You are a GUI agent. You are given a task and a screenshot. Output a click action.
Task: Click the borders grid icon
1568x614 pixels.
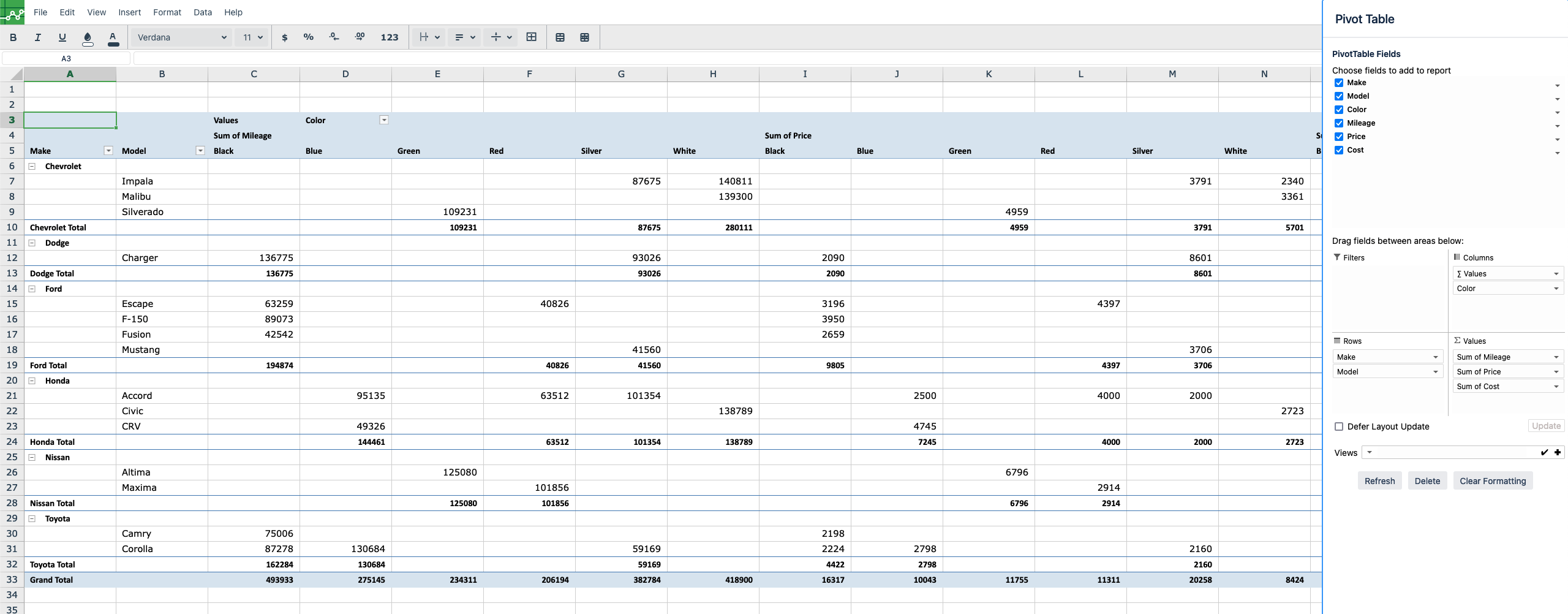pyautogui.click(x=531, y=37)
